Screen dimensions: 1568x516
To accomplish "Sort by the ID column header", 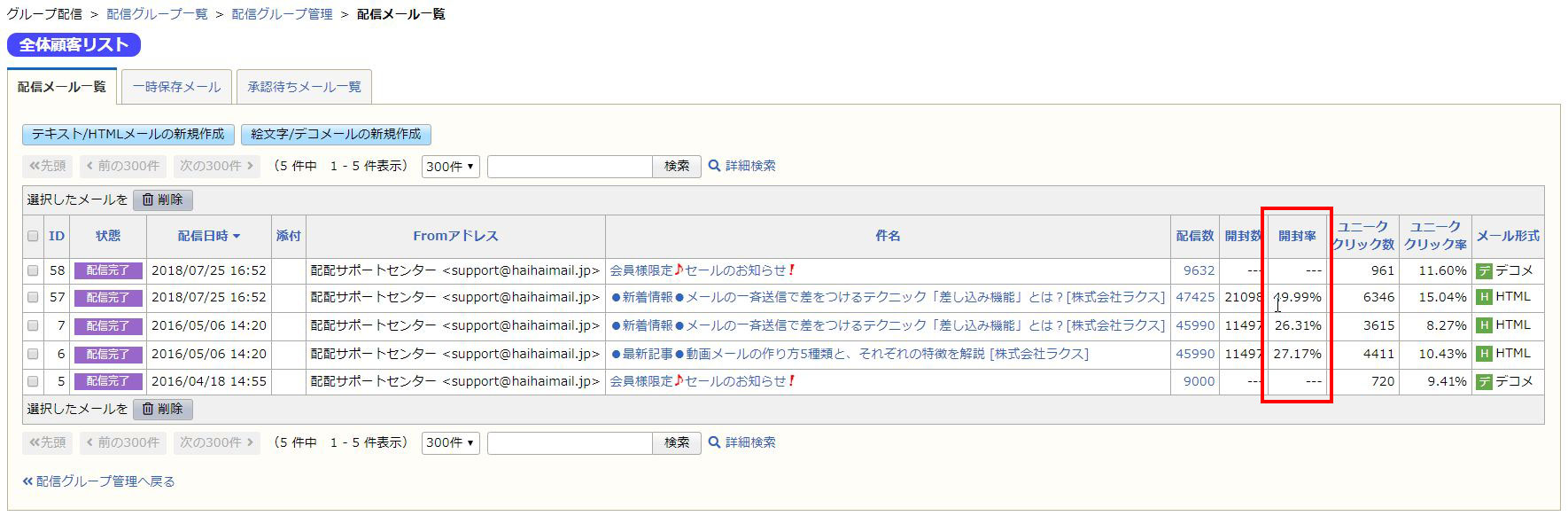I will click(57, 236).
